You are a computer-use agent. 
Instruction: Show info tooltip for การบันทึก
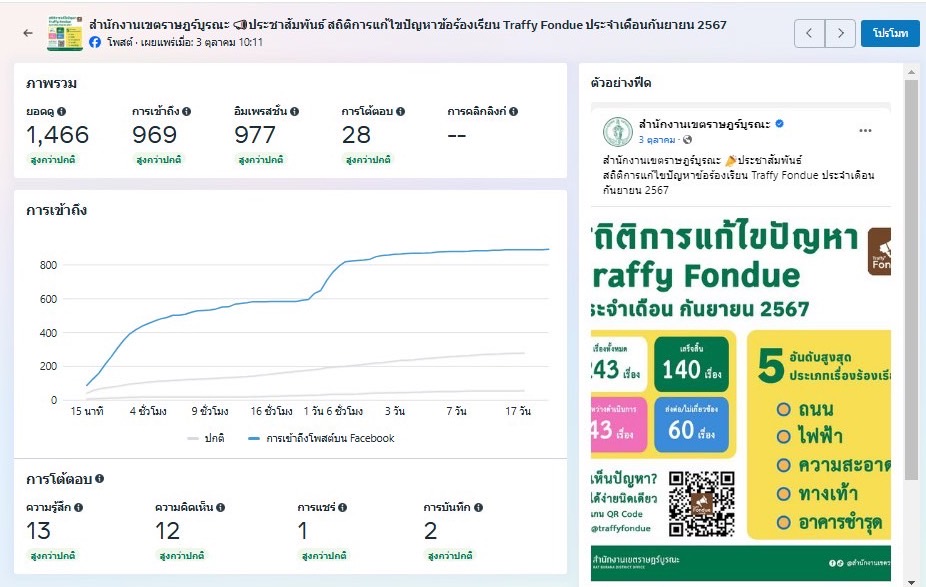click(x=478, y=507)
